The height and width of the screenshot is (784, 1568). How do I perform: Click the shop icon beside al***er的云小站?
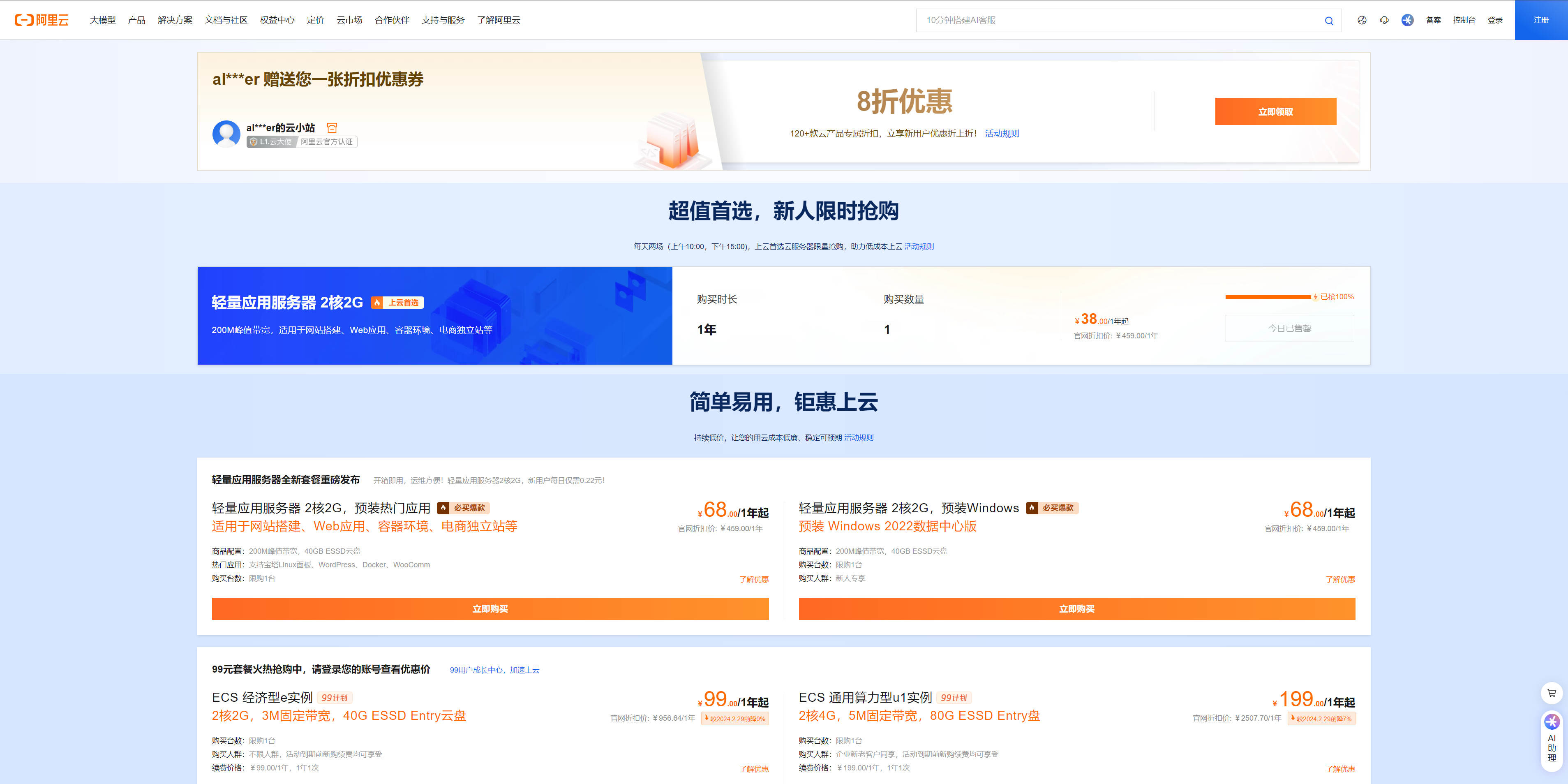(332, 127)
